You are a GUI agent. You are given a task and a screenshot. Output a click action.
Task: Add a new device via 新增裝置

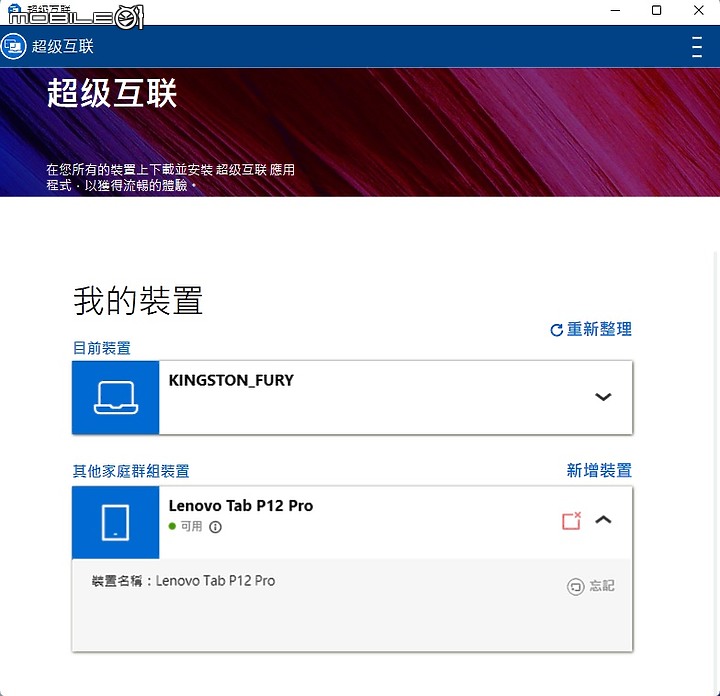[599, 471]
